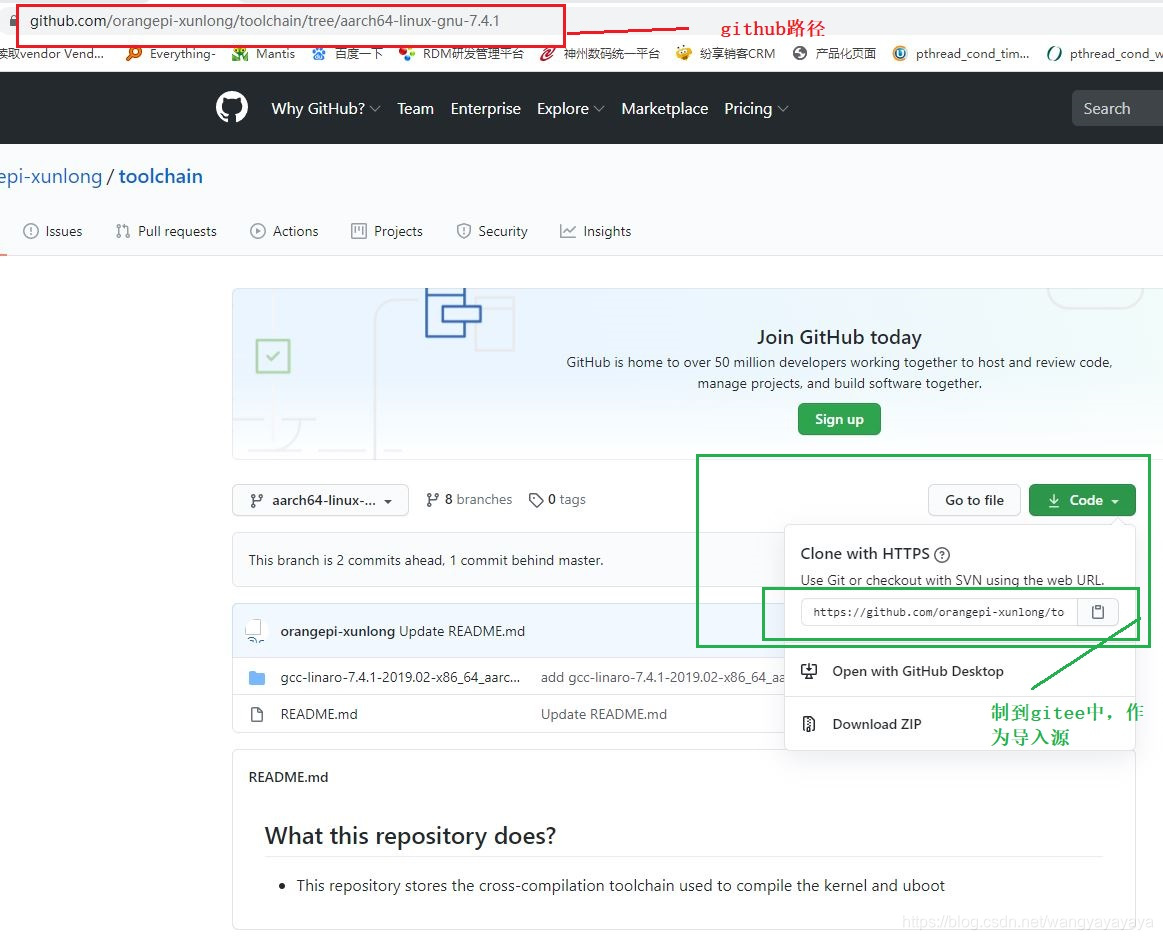Switch to the Insights tab
The height and width of the screenshot is (940, 1163).
596,231
